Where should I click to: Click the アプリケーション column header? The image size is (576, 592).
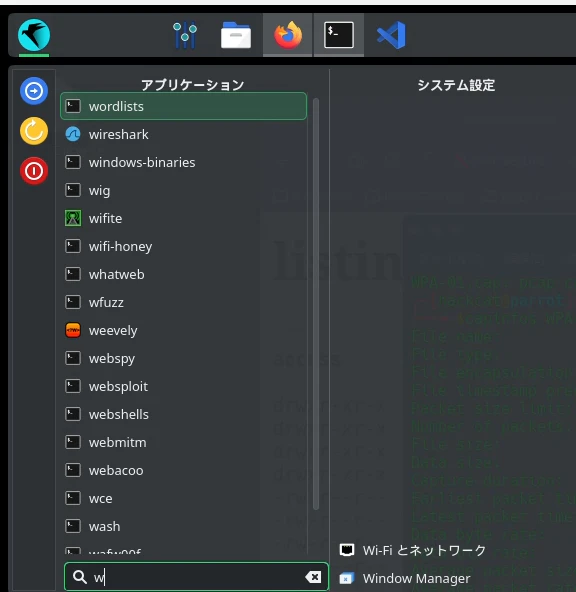[193, 85]
